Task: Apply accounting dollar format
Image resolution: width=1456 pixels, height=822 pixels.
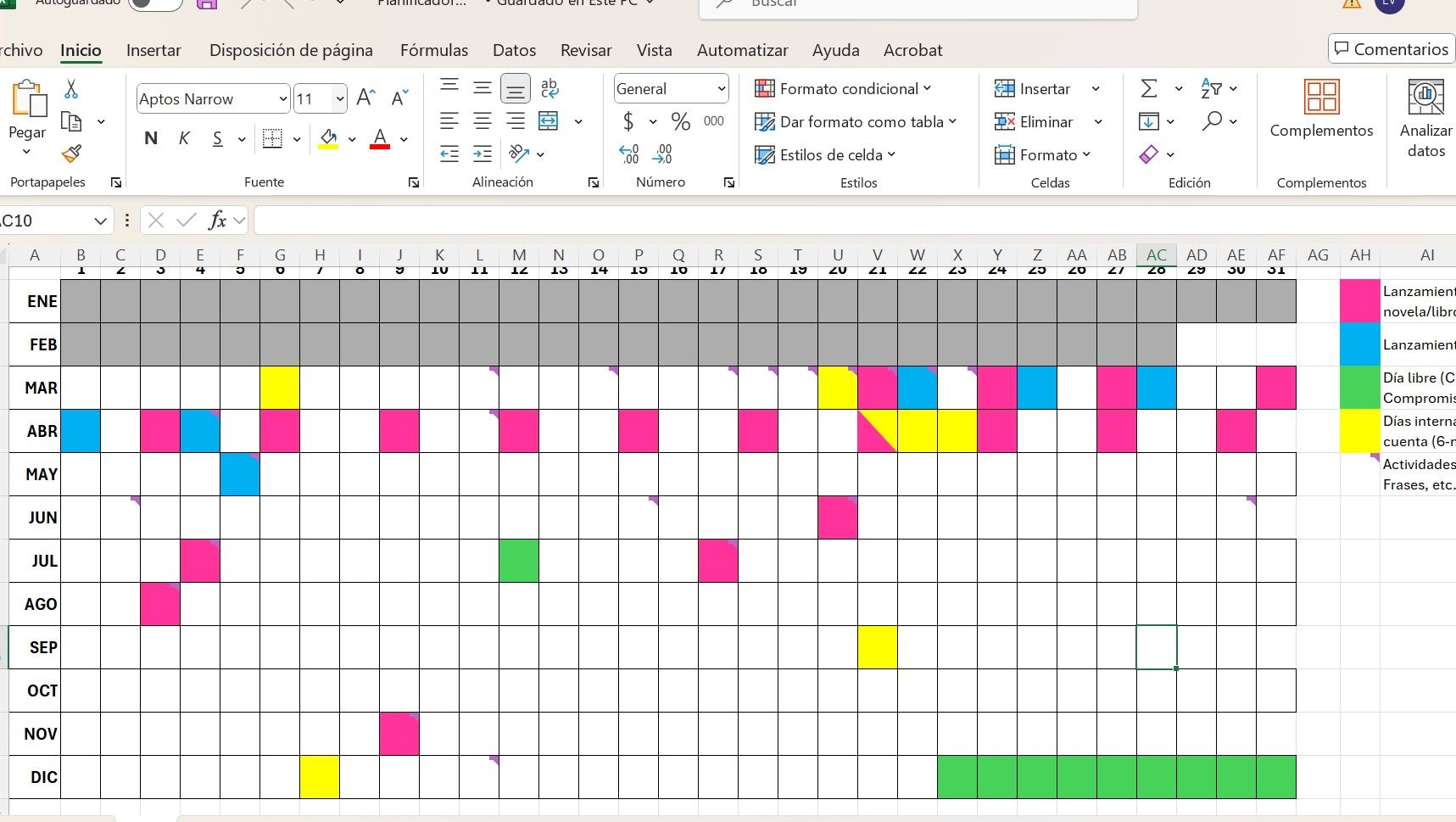Action: (628, 121)
